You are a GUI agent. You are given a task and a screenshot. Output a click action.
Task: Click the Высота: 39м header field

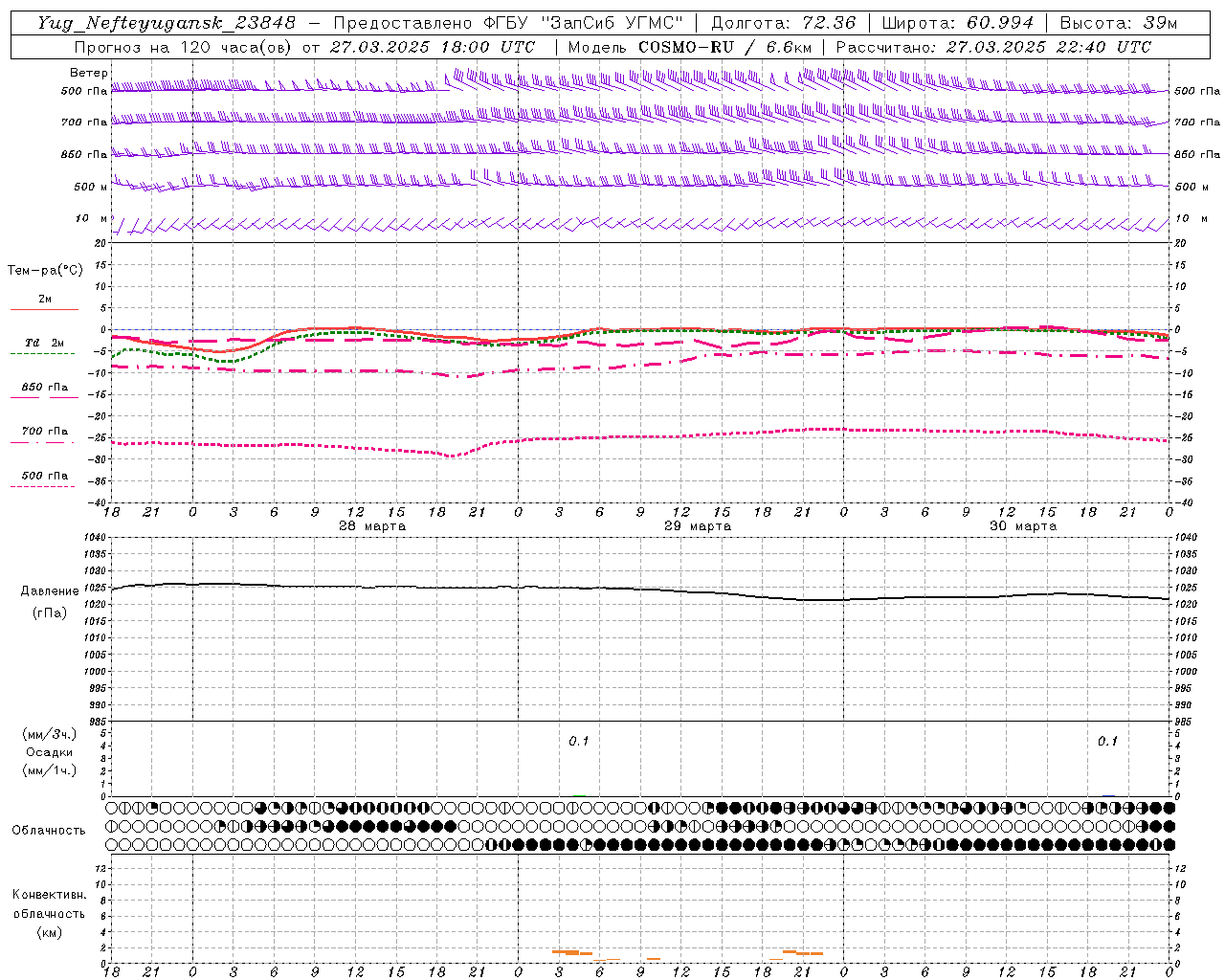(1119, 23)
